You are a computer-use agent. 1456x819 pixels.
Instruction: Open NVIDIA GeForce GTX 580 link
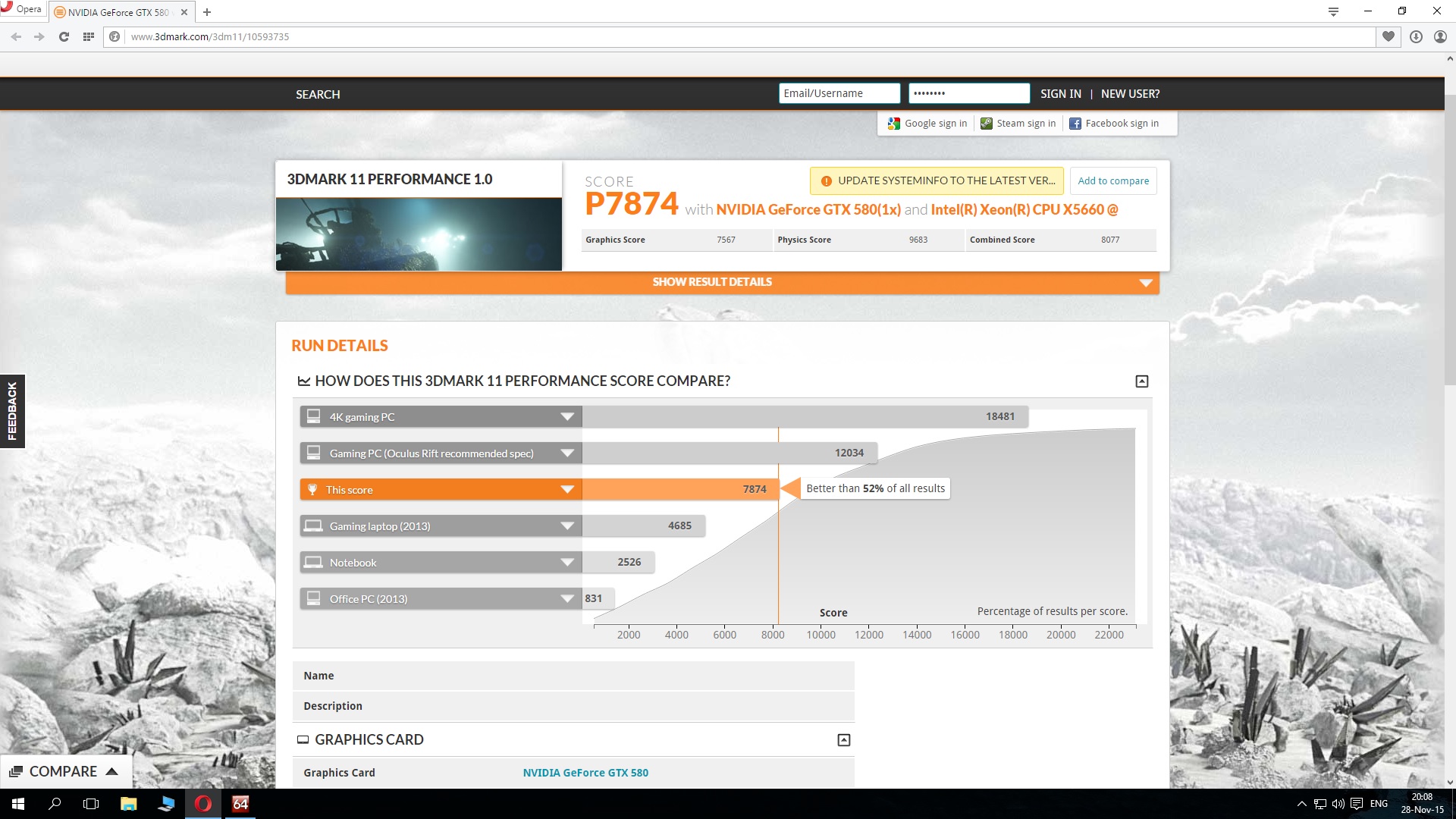585,773
